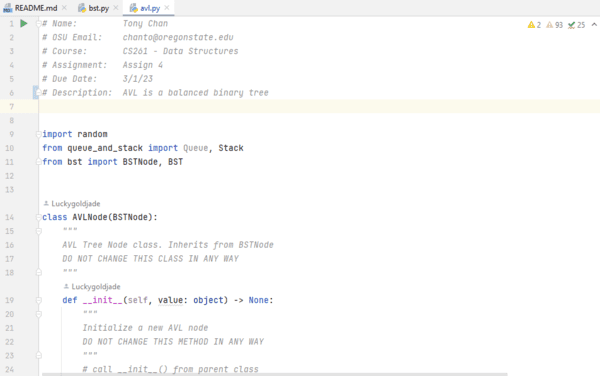Click 'Initialize a new AVL node' docstring
The height and width of the screenshot is (376, 600).
click(x=145, y=328)
